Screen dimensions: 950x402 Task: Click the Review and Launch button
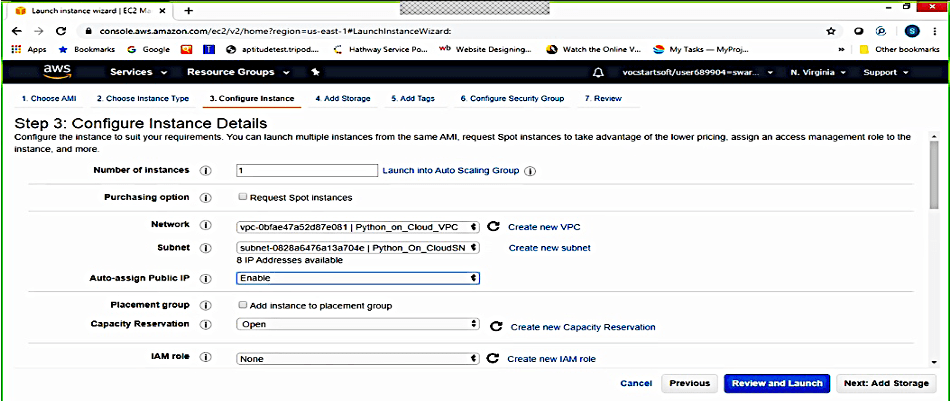(776, 383)
